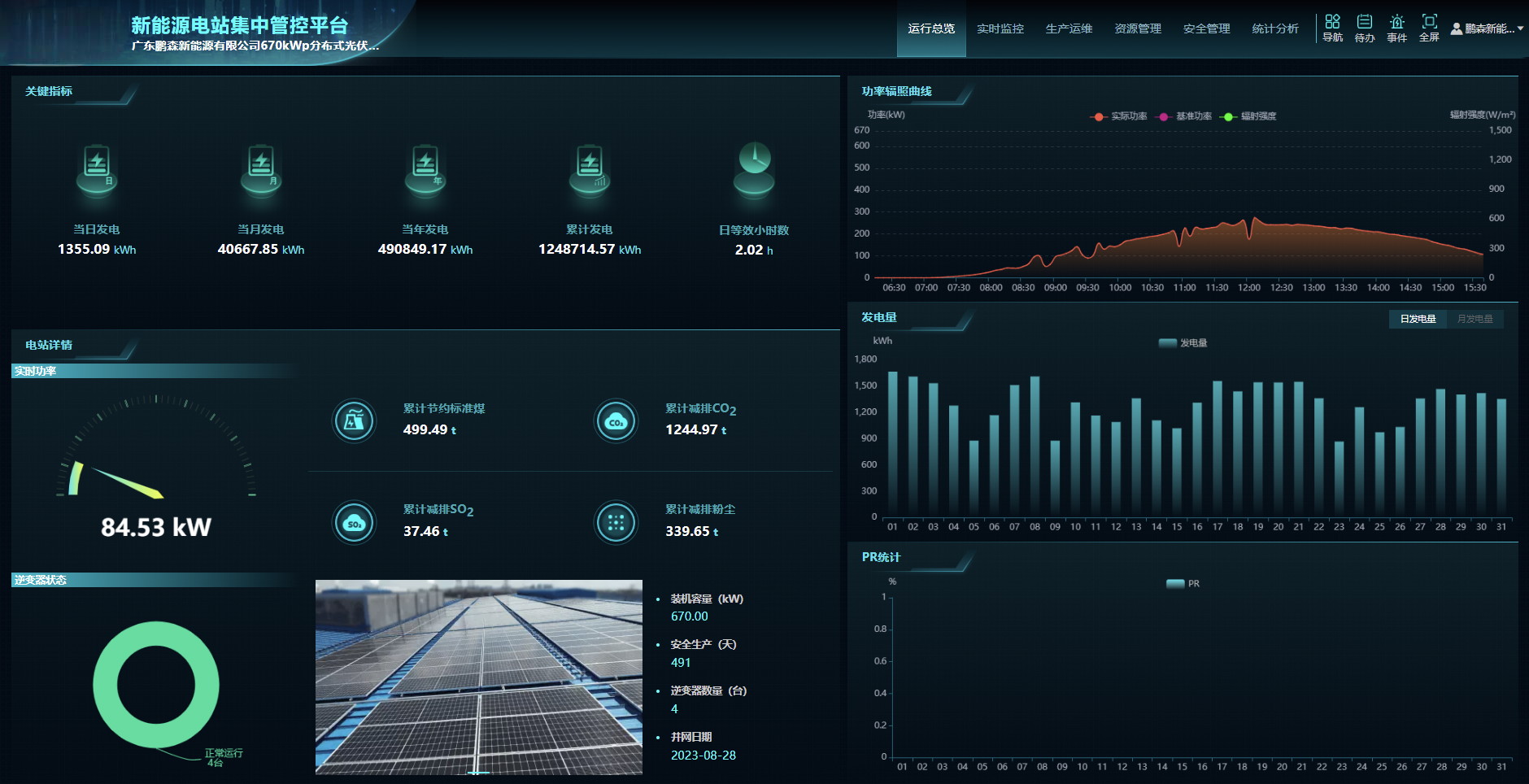Image resolution: width=1529 pixels, height=784 pixels.
Task: Click the 1355.09 kWh daily value
Action: (x=97, y=249)
